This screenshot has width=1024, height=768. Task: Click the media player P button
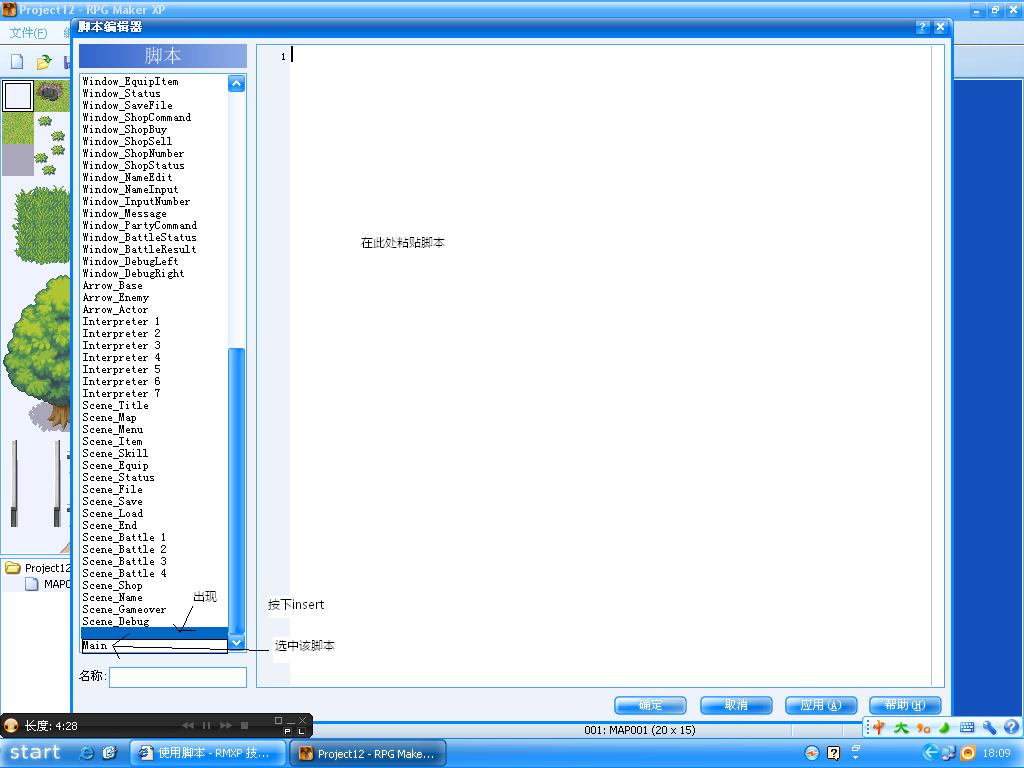click(x=287, y=731)
